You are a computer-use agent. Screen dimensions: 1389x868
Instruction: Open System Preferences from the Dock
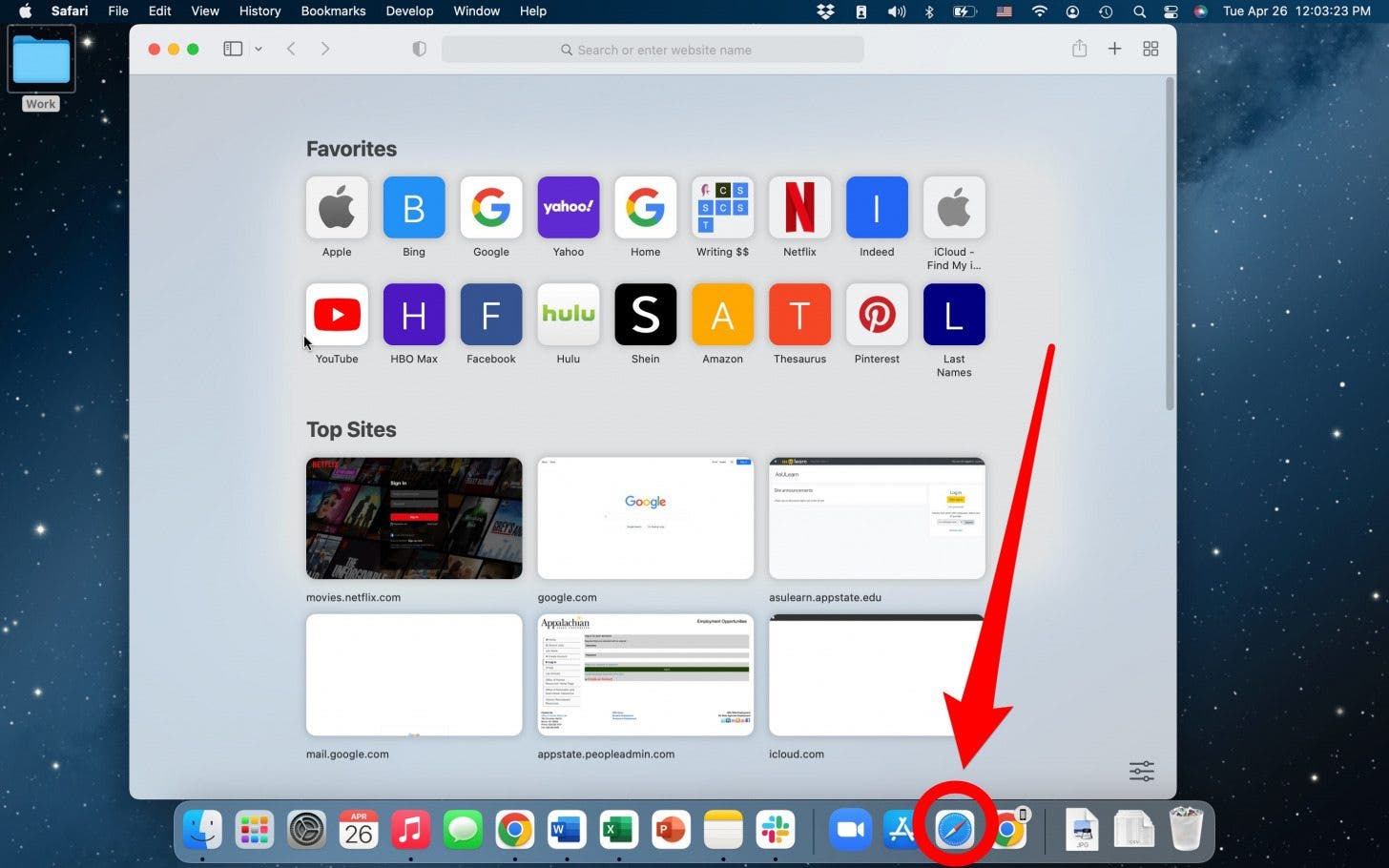(x=306, y=830)
